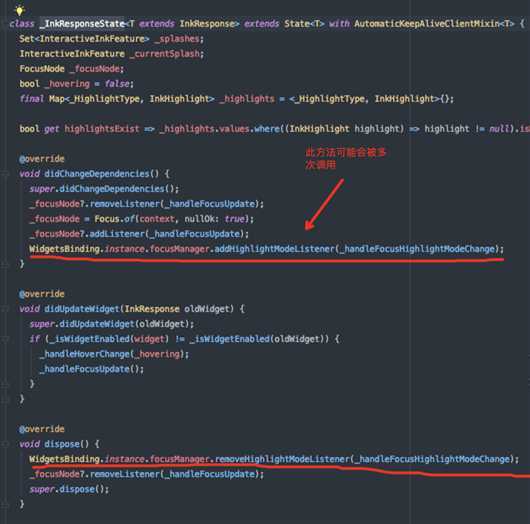Collapse the dispose method fold marker
Screen dimensions: 530x524
click(5, 444)
